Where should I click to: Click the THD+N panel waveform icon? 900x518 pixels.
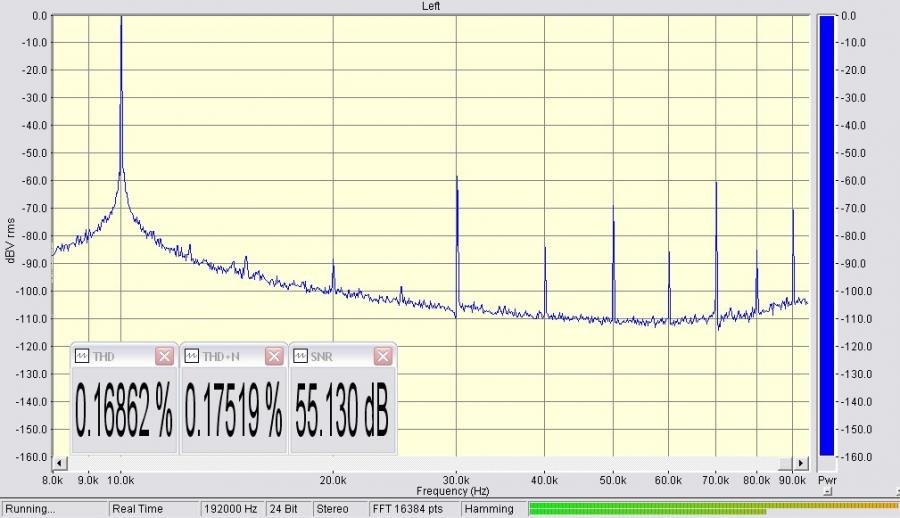[x=192, y=357]
